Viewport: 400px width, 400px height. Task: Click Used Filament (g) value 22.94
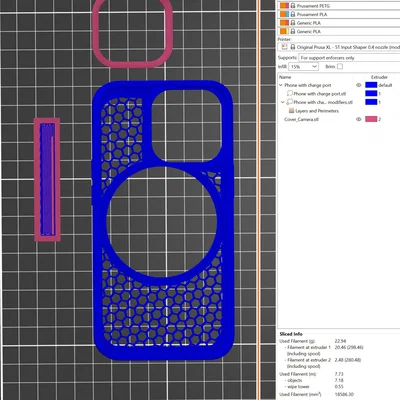[x=340, y=341]
